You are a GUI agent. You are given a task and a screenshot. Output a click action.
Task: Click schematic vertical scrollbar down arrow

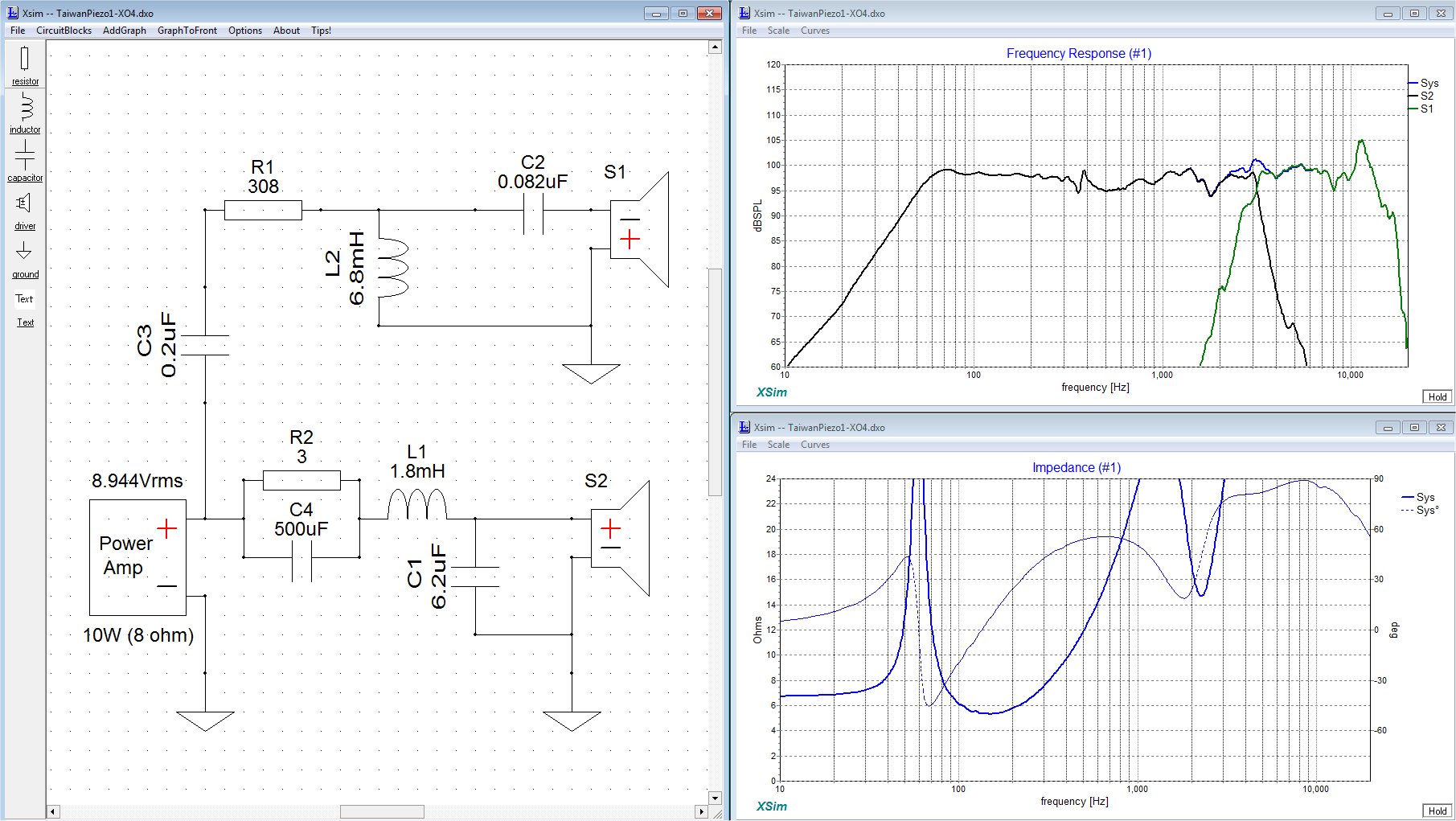715,798
